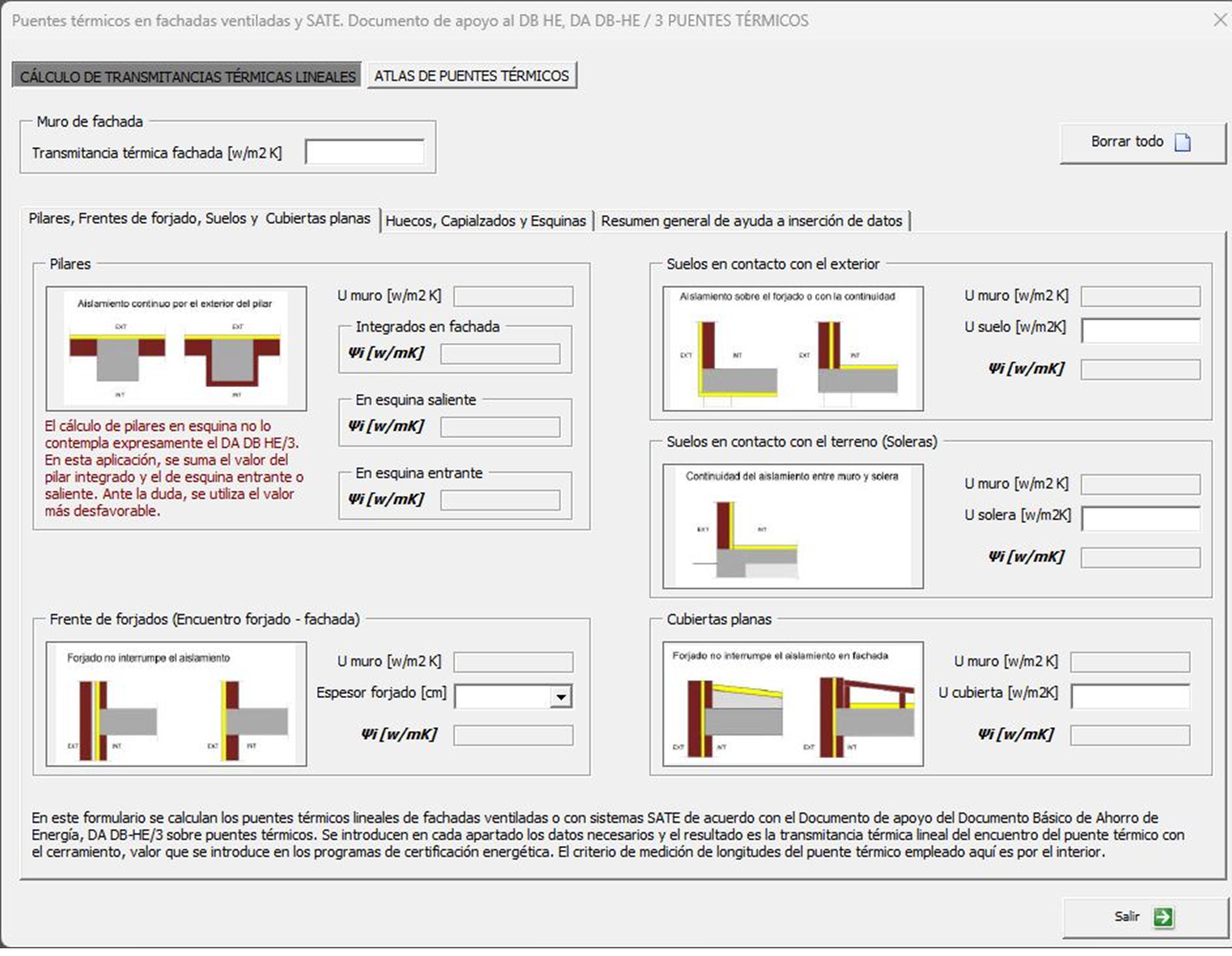Click the U cubierta input field
Screen dimensions: 1232x956
1130,696
